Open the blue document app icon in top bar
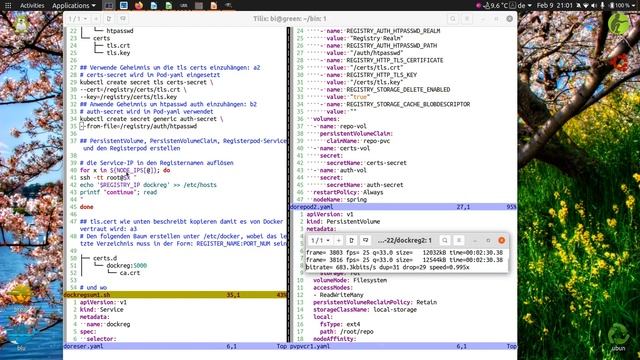Image resolution: width=640 pixels, height=360 pixels. click(154, 5)
